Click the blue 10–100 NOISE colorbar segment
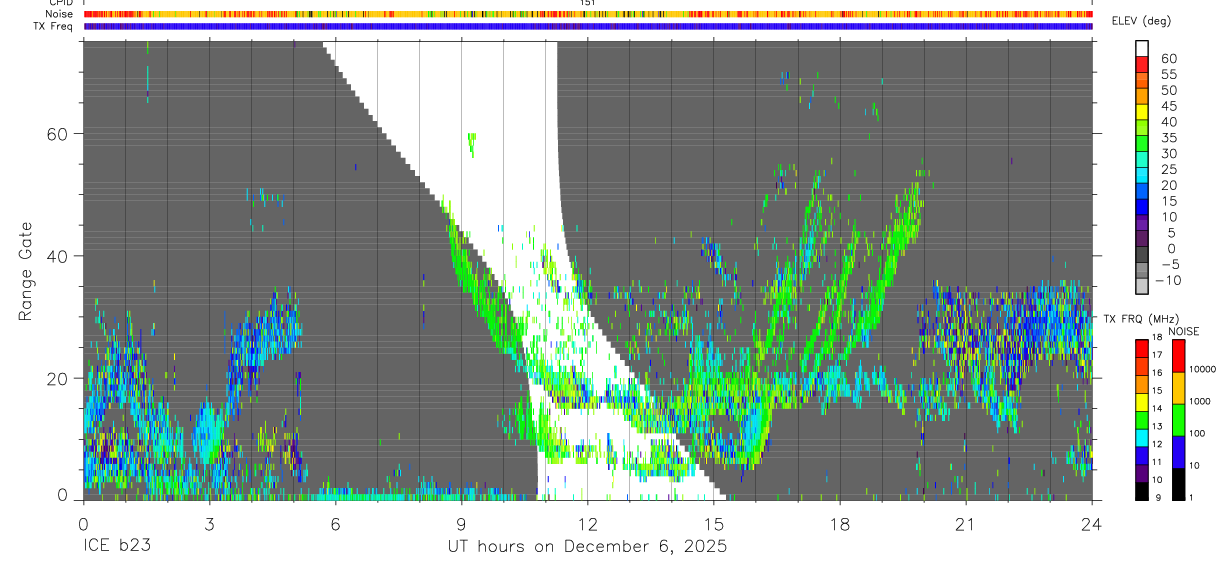 pyautogui.click(x=1178, y=451)
